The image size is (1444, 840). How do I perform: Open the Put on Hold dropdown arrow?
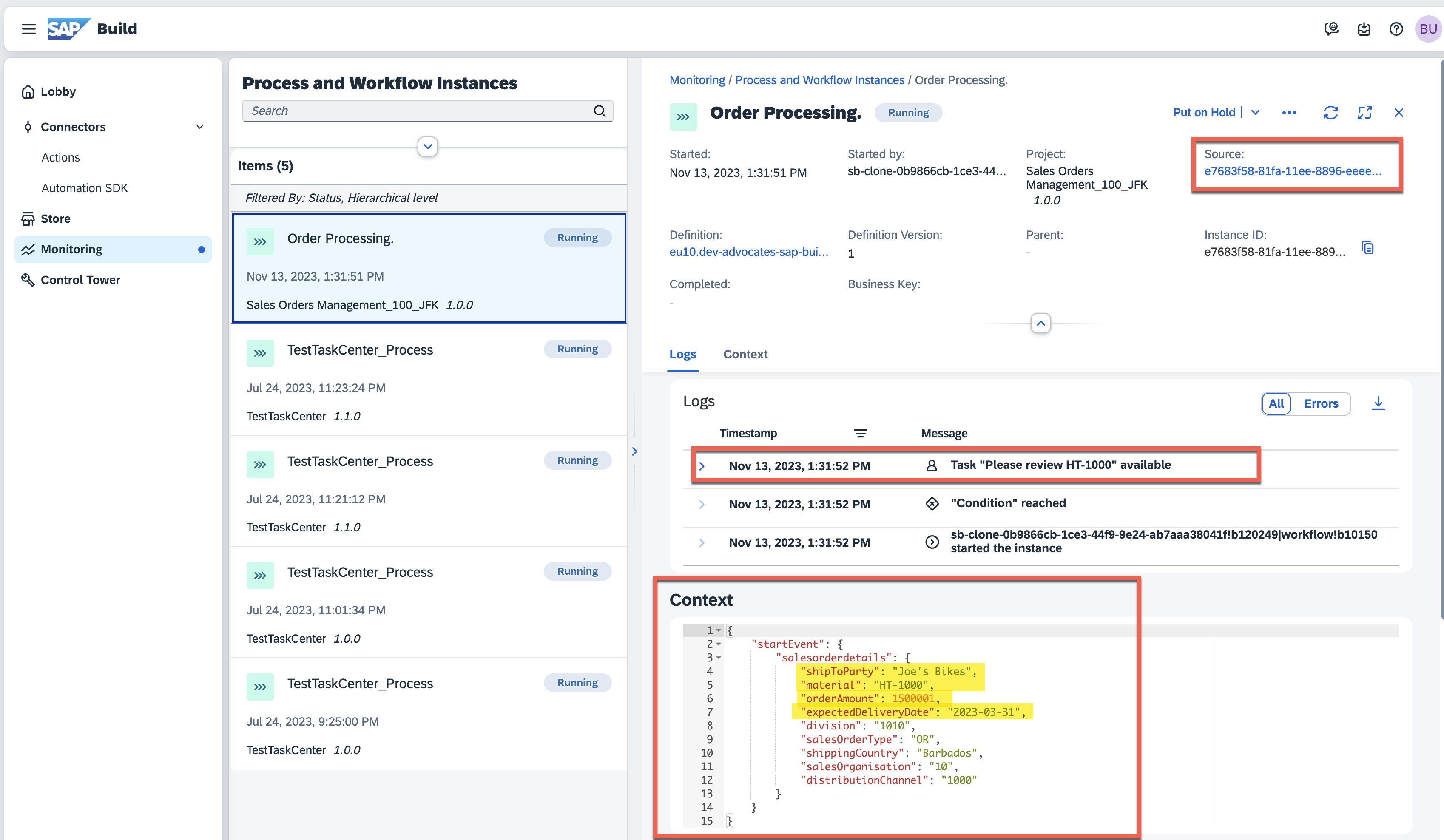(x=1254, y=112)
